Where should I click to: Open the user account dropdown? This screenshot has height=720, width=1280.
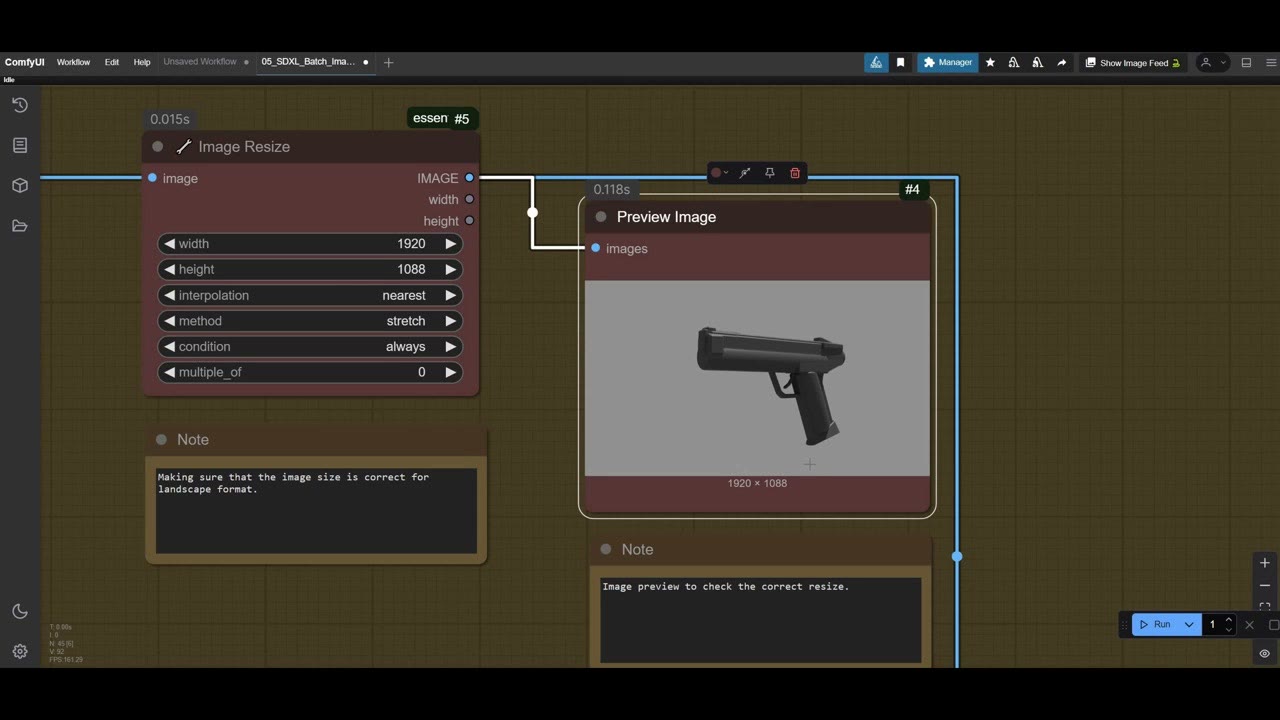(x=1213, y=62)
